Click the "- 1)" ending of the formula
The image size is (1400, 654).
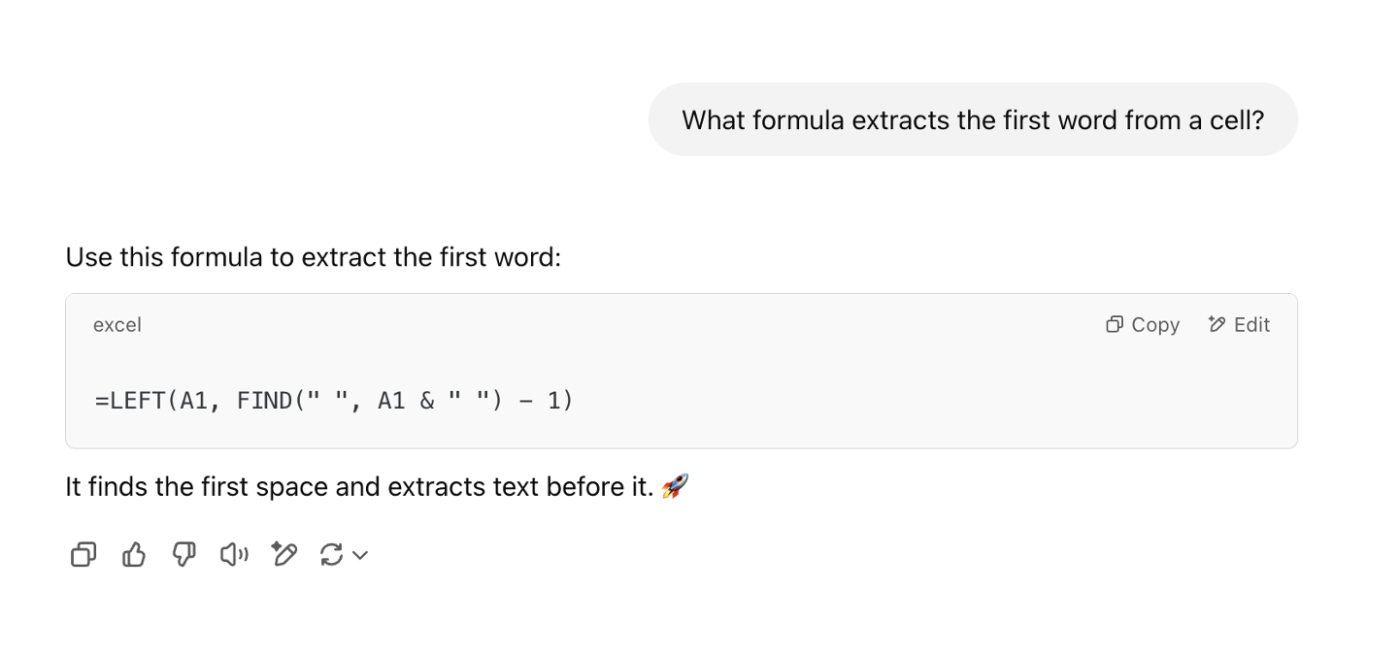(x=547, y=401)
